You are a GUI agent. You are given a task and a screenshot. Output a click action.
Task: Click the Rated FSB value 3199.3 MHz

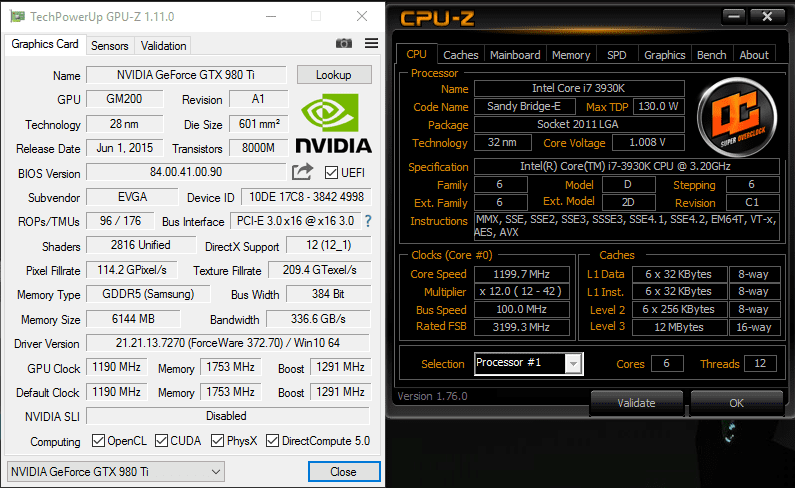(522, 327)
